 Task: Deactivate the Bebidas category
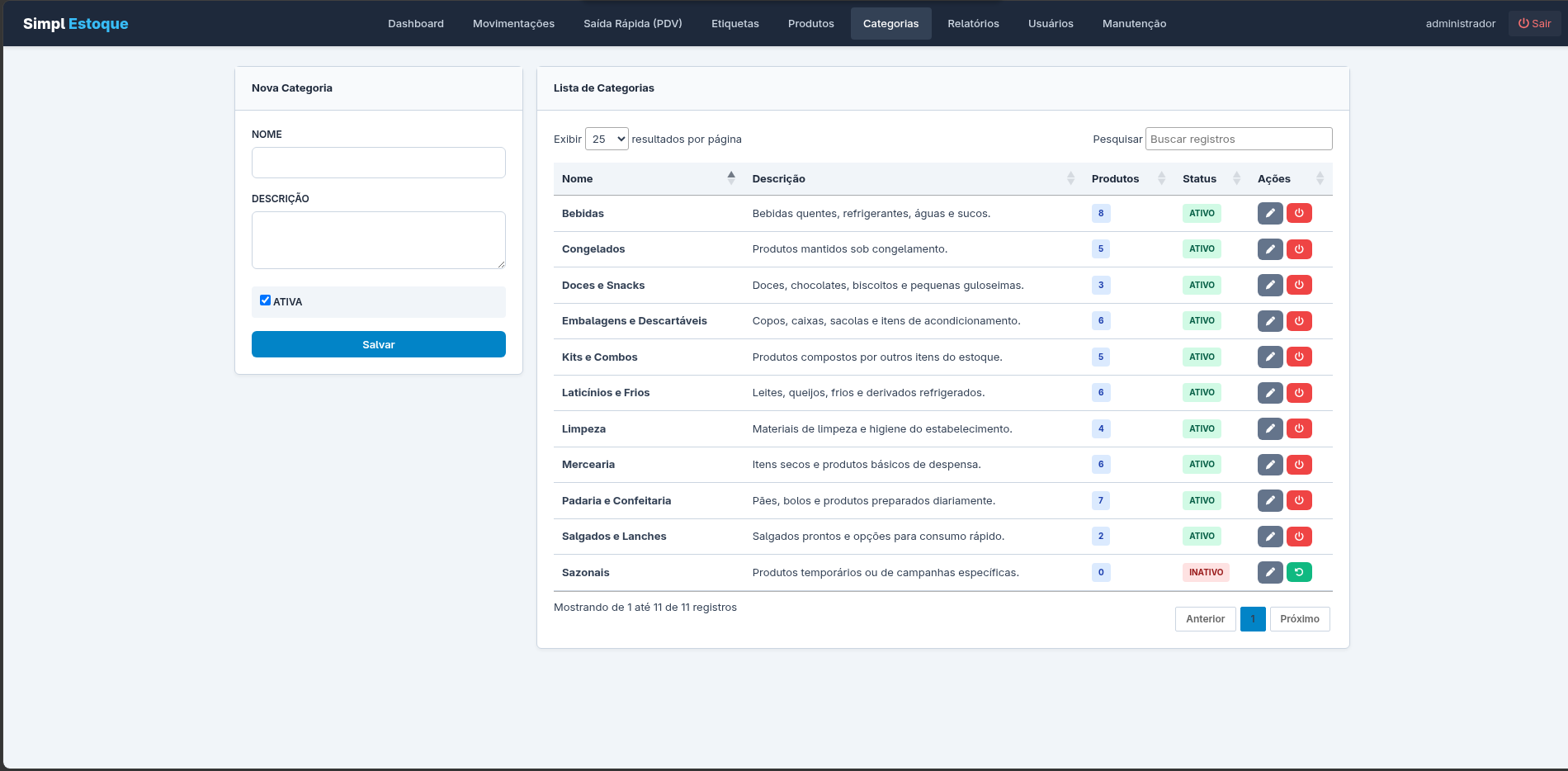(x=1299, y=213)
